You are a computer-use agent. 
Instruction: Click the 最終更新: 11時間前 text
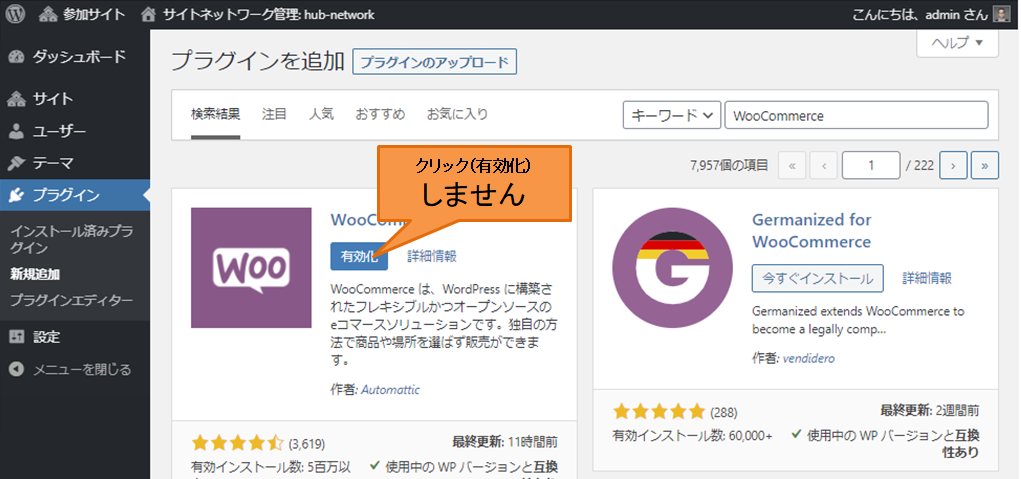click(x=505, y=443)
